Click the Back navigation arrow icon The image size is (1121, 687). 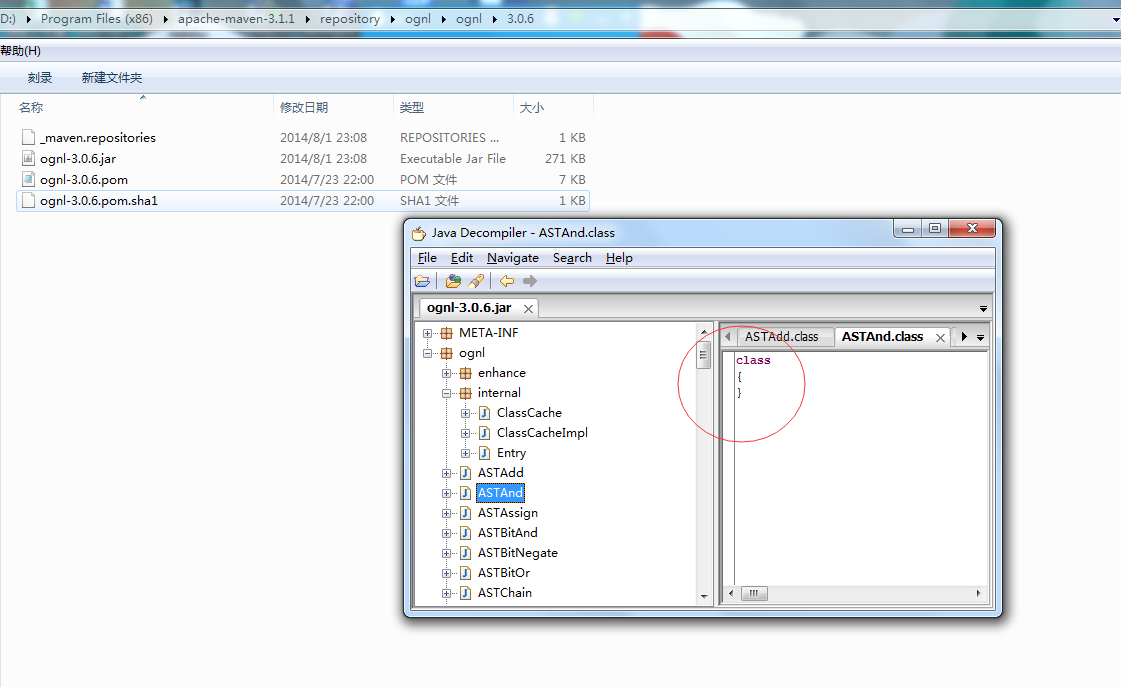(x=509, y=281)
